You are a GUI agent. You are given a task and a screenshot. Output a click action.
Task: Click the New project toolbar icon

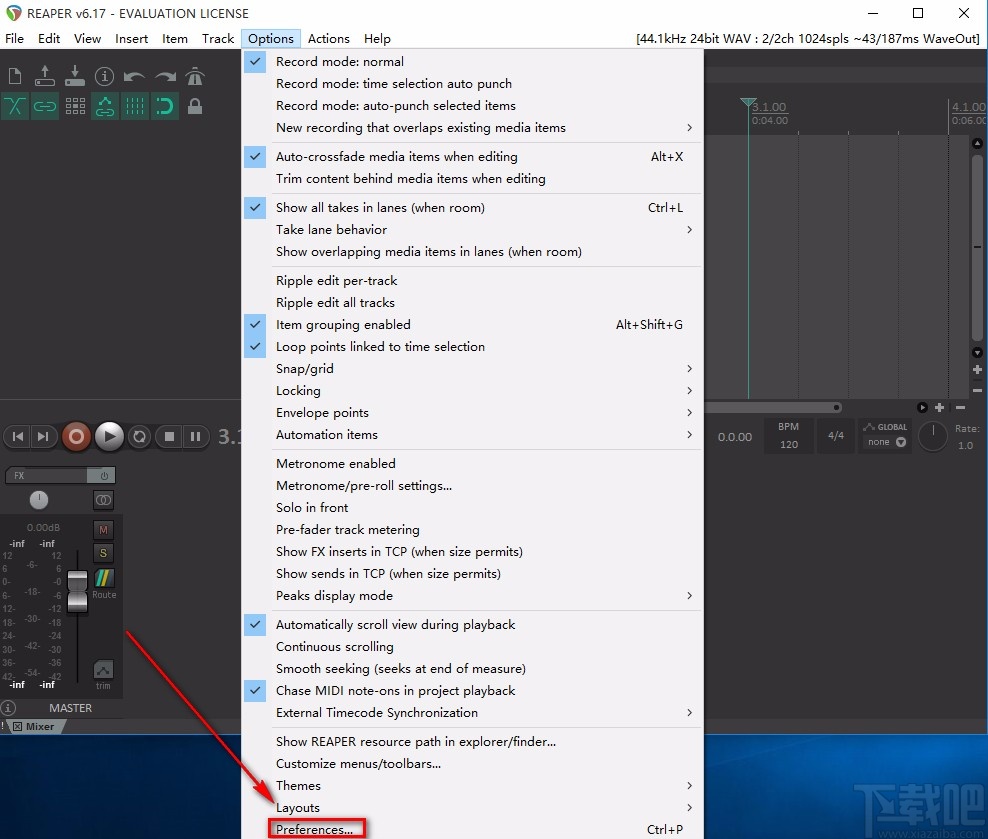tap(14, 76)
